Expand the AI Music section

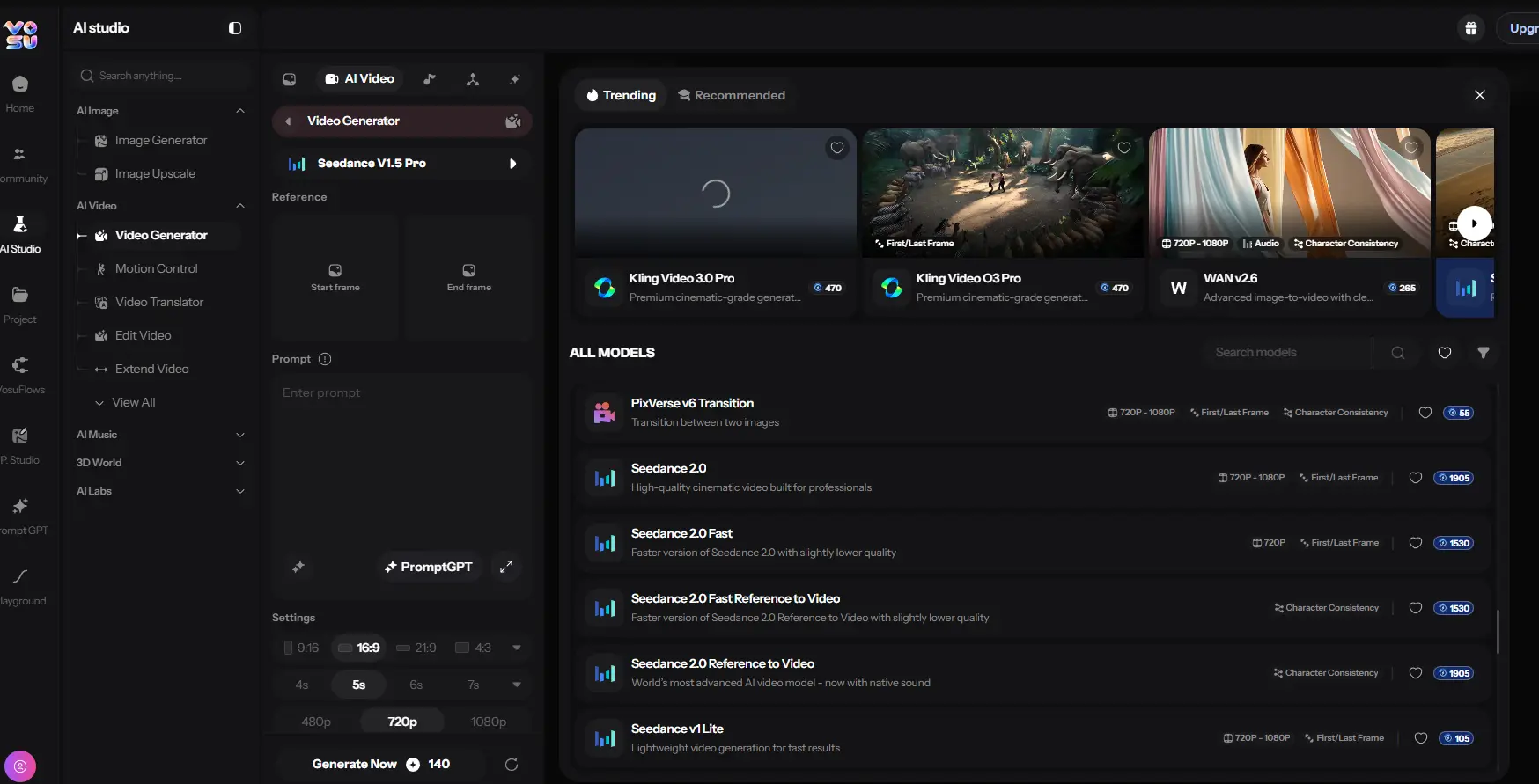pos(240,435)
